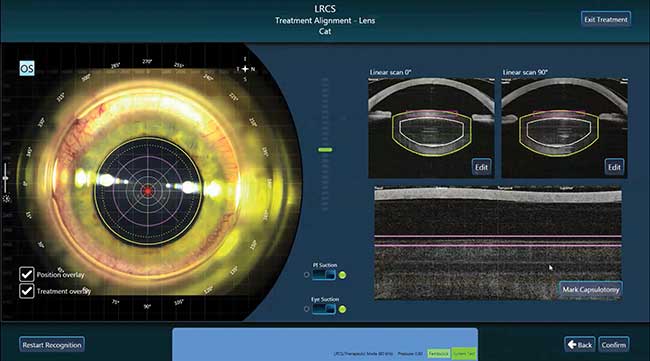Toggle the Position overlay checkbox

pos(27,274)
